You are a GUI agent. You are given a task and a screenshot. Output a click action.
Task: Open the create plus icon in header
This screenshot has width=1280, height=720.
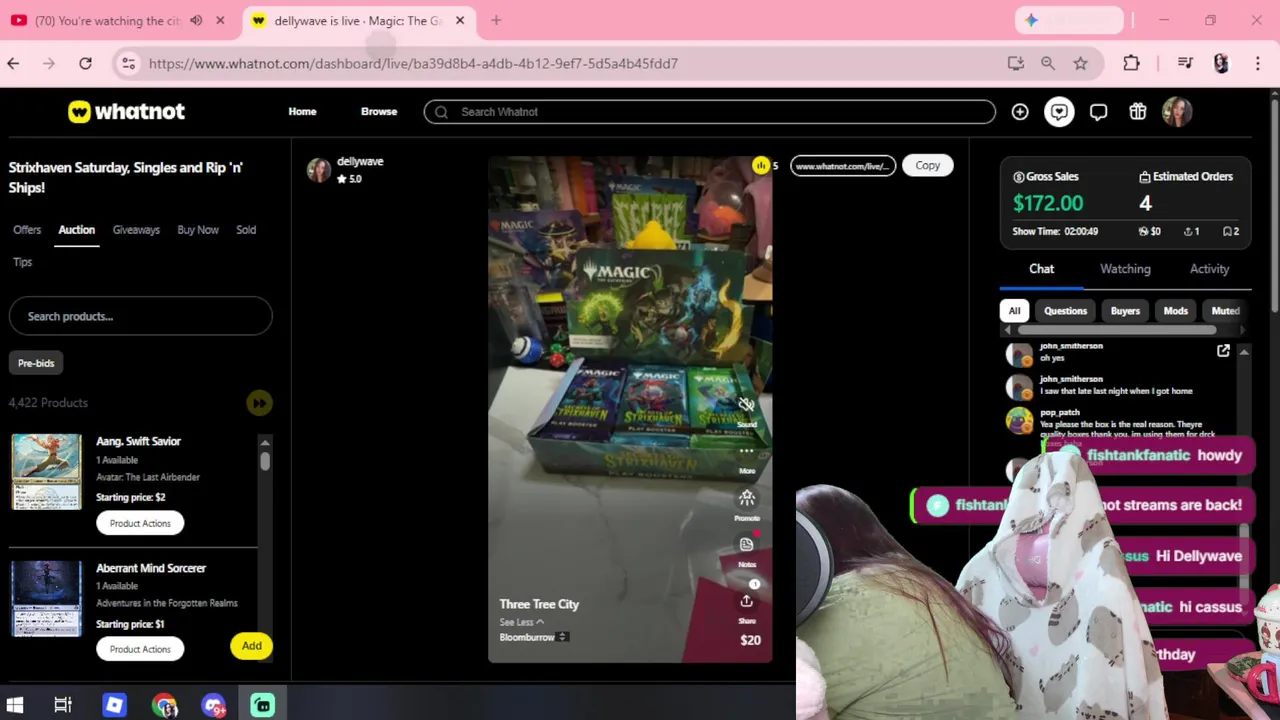pos(1020,112)
